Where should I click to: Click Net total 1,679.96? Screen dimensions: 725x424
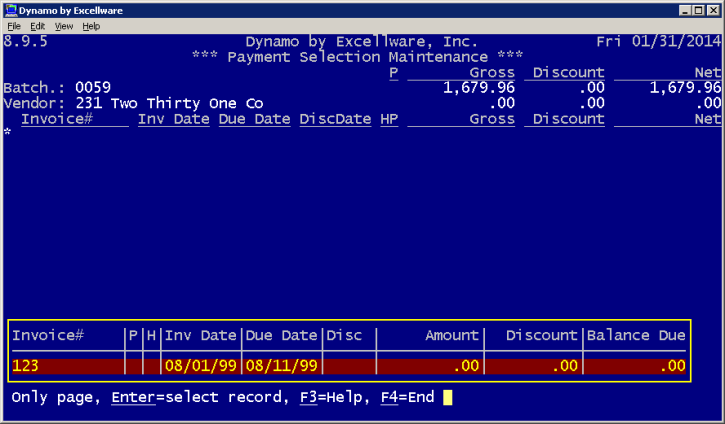point(686,87)
